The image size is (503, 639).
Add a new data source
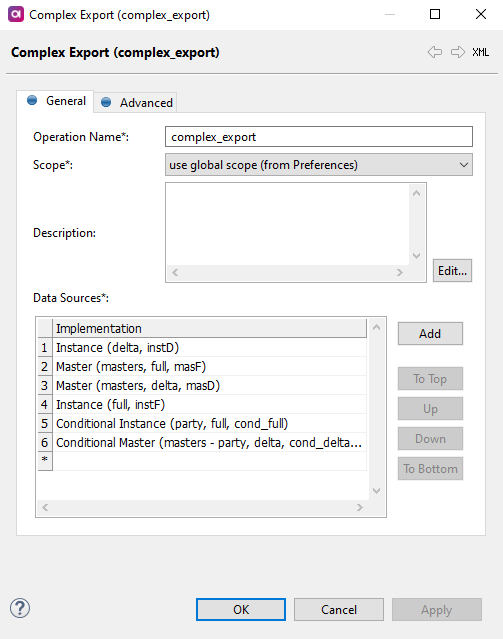[430, 334]
